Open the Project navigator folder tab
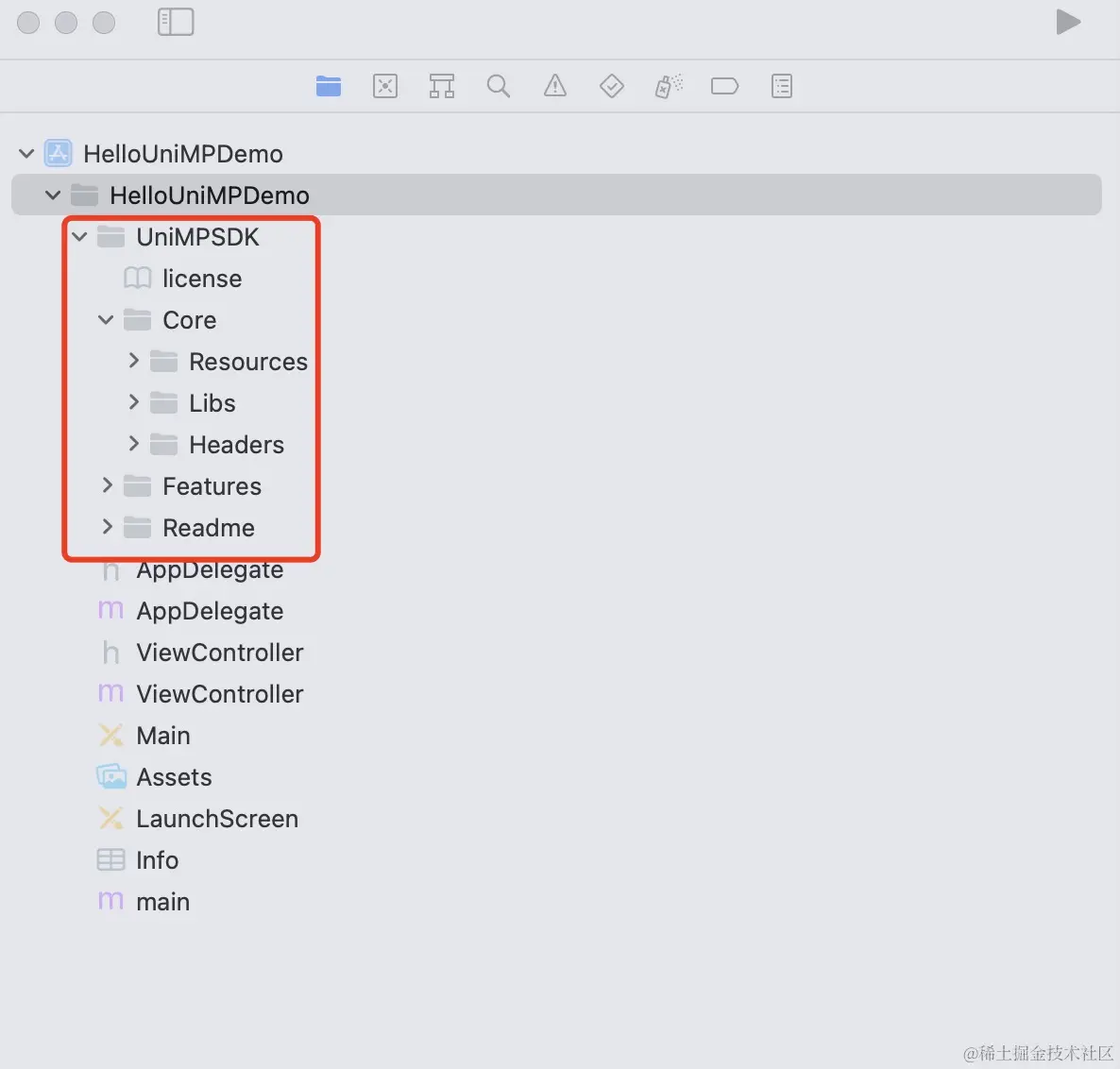Screen dimensions: 1120x1069 click(329, 86)
